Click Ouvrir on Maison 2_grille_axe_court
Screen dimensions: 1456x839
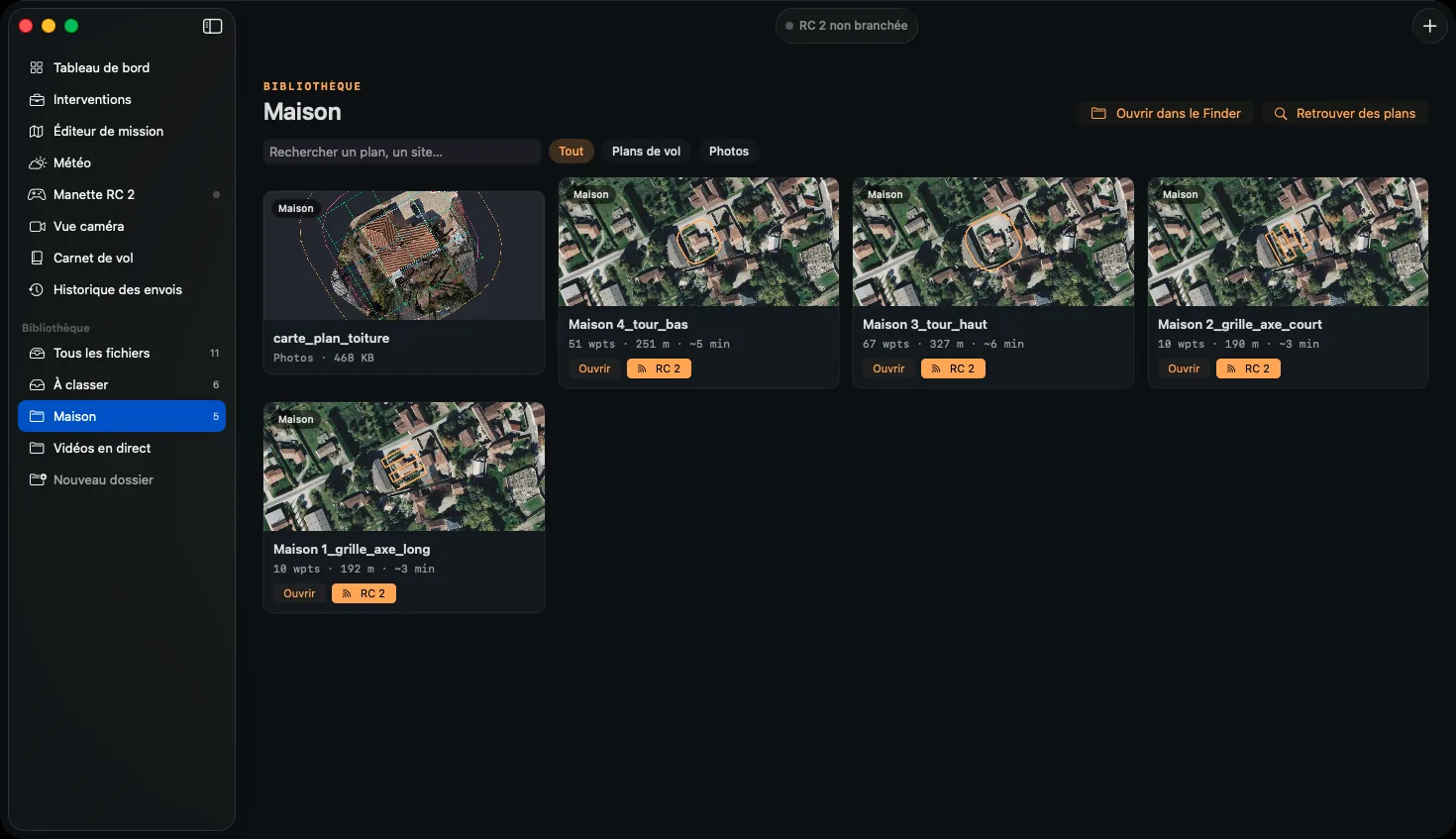coord(1184,368)
